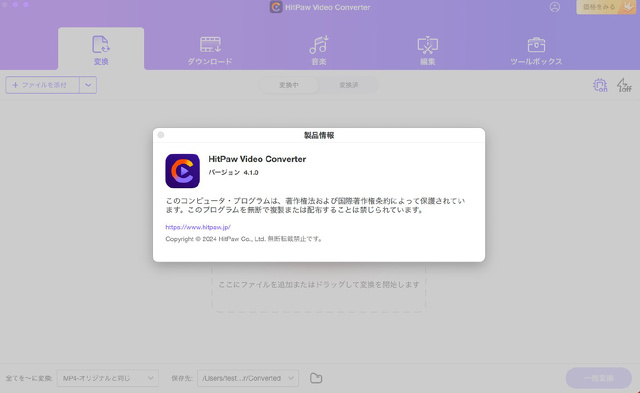Click the 価格をみる pricing button
This screenshot has height=393, width=640.
point(606,7)
